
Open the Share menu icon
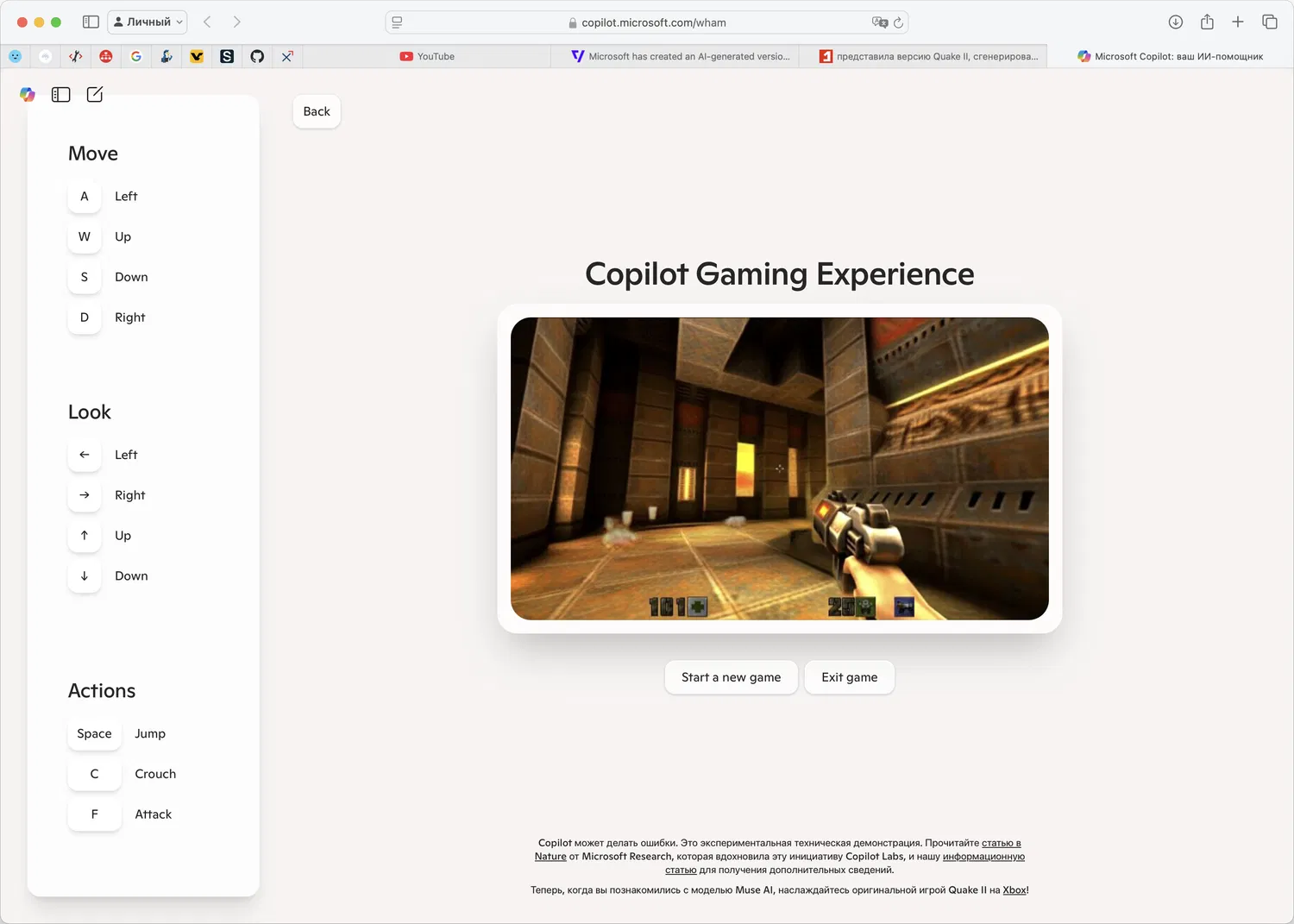[x=1207, y=22]
